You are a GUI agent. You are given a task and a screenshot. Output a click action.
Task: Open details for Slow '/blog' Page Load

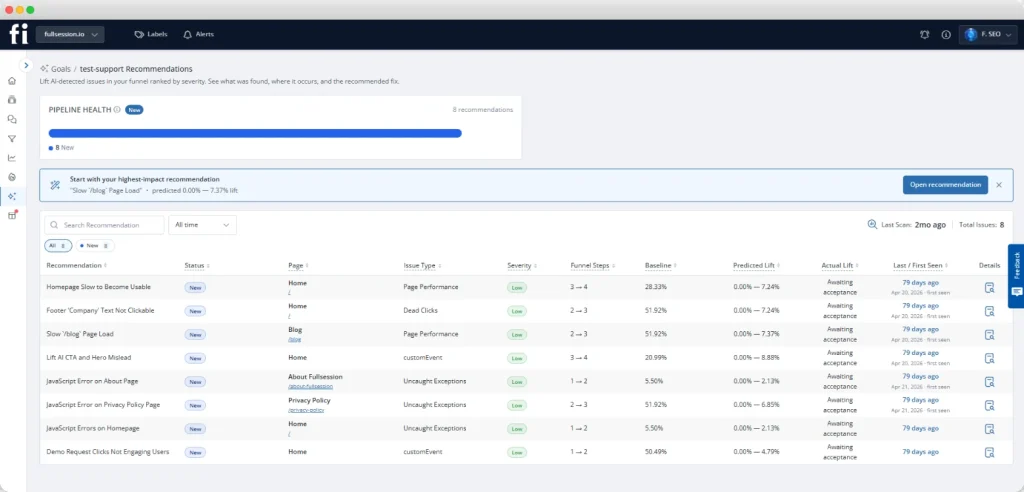click(989, 335)
